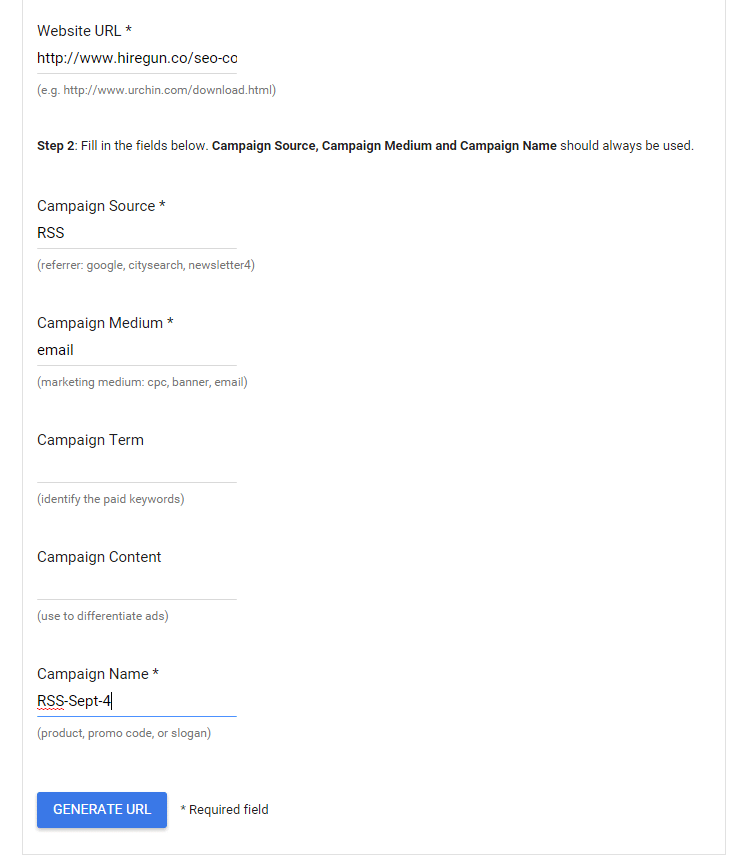Click the 'identify the paid keywords' hint
Viewport: 738px width, 864px height.
(x=111, y=499)
